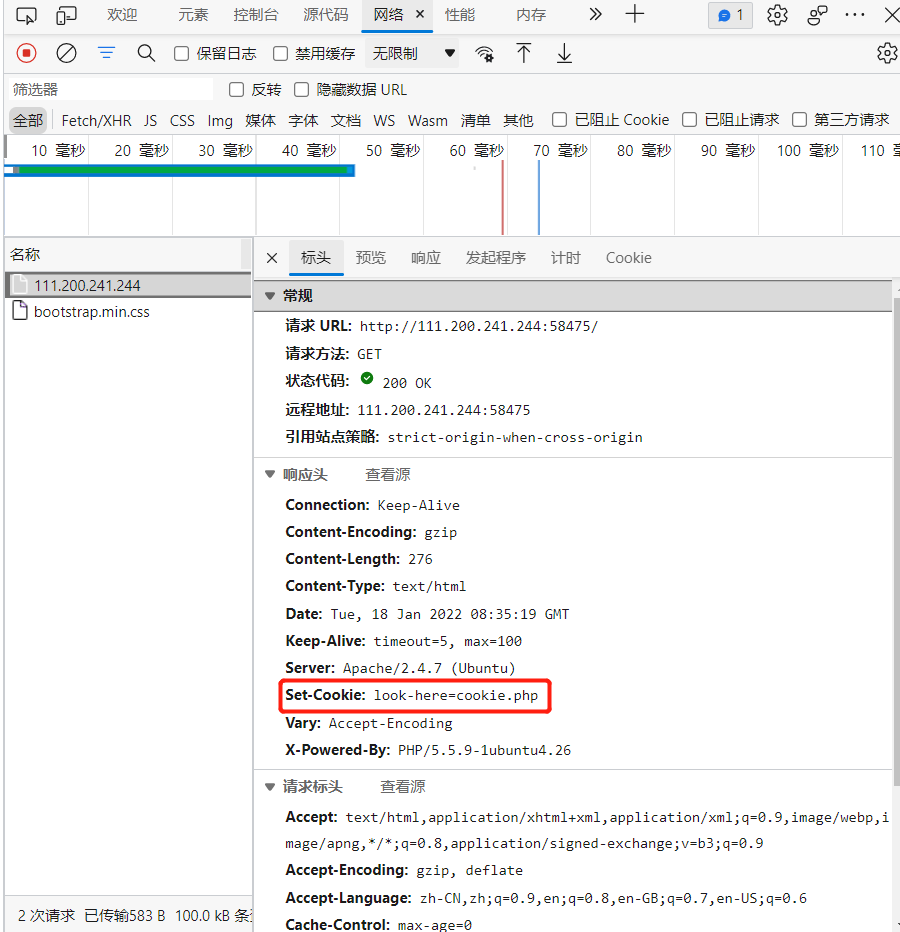Image resolution: width=900 pixels, height=932 pixels.
Task: Select the inspect element tool icon
Action: 27,15
